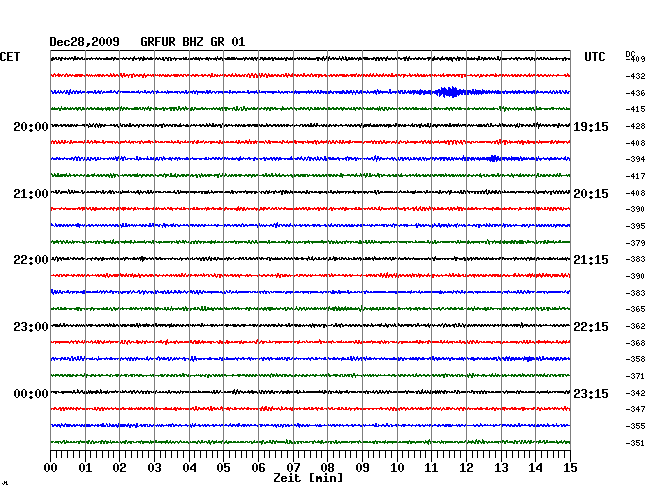The width and height of the screenshot is (650, 494).
Task: Click minute axis tick label 13
Action: point(501,468)
